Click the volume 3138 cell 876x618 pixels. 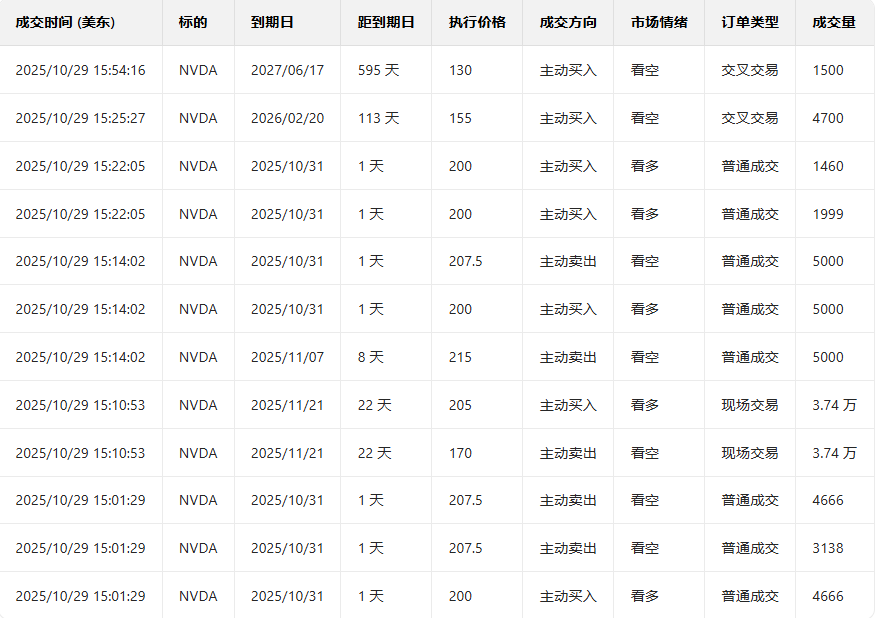click(x=828, y=548)
